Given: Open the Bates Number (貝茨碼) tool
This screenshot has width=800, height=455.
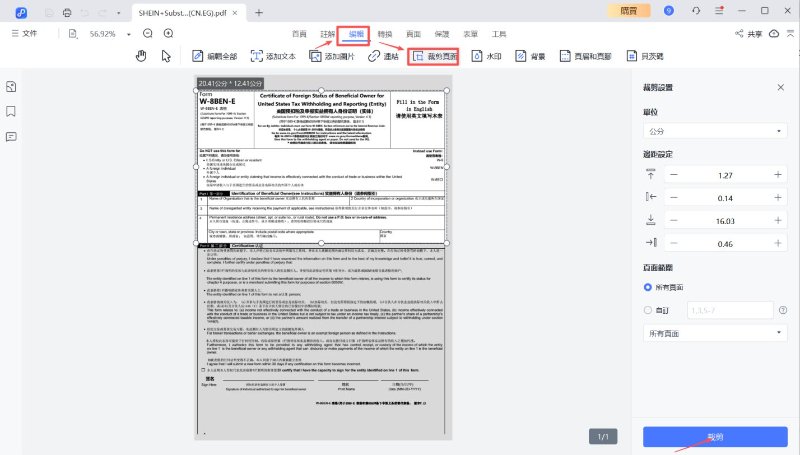Looking at the screenshot, I should pos(645,56).
